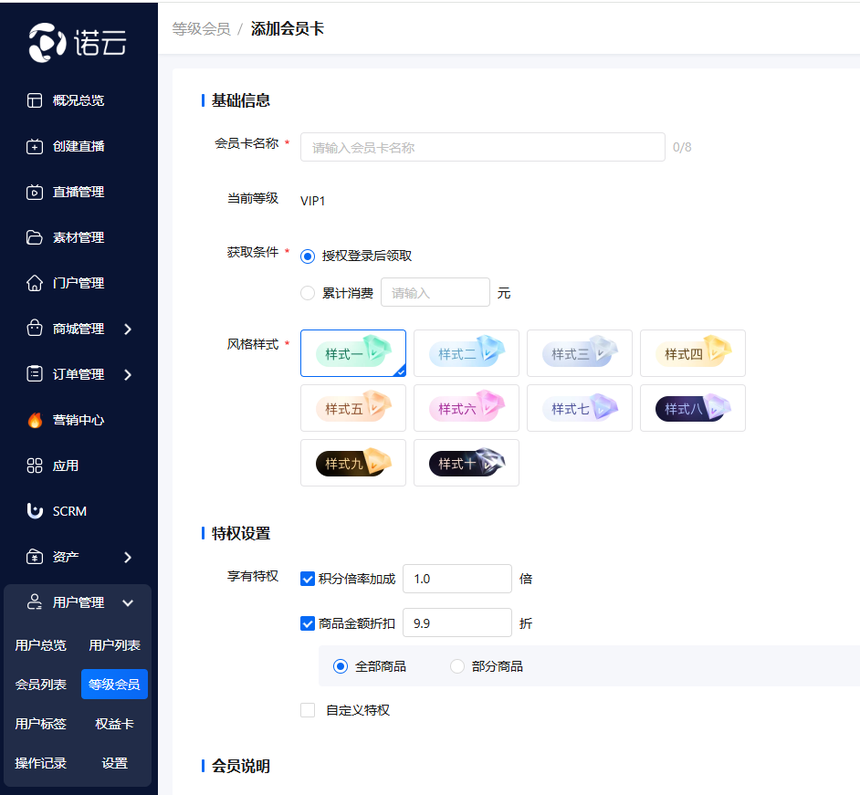Expand the 商城管理 submenu arrow

pyautogui.click(x=128, y=329)
